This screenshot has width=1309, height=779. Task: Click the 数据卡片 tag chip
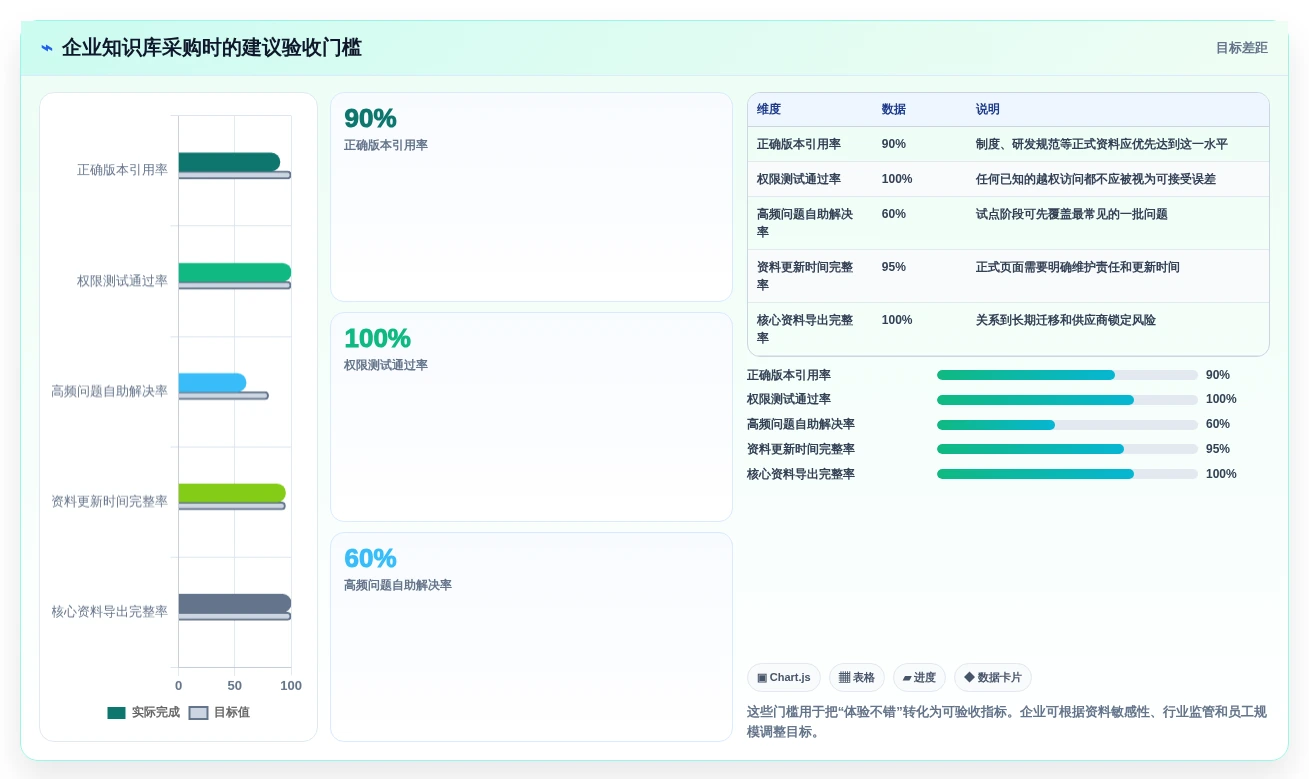coord(993,678)
